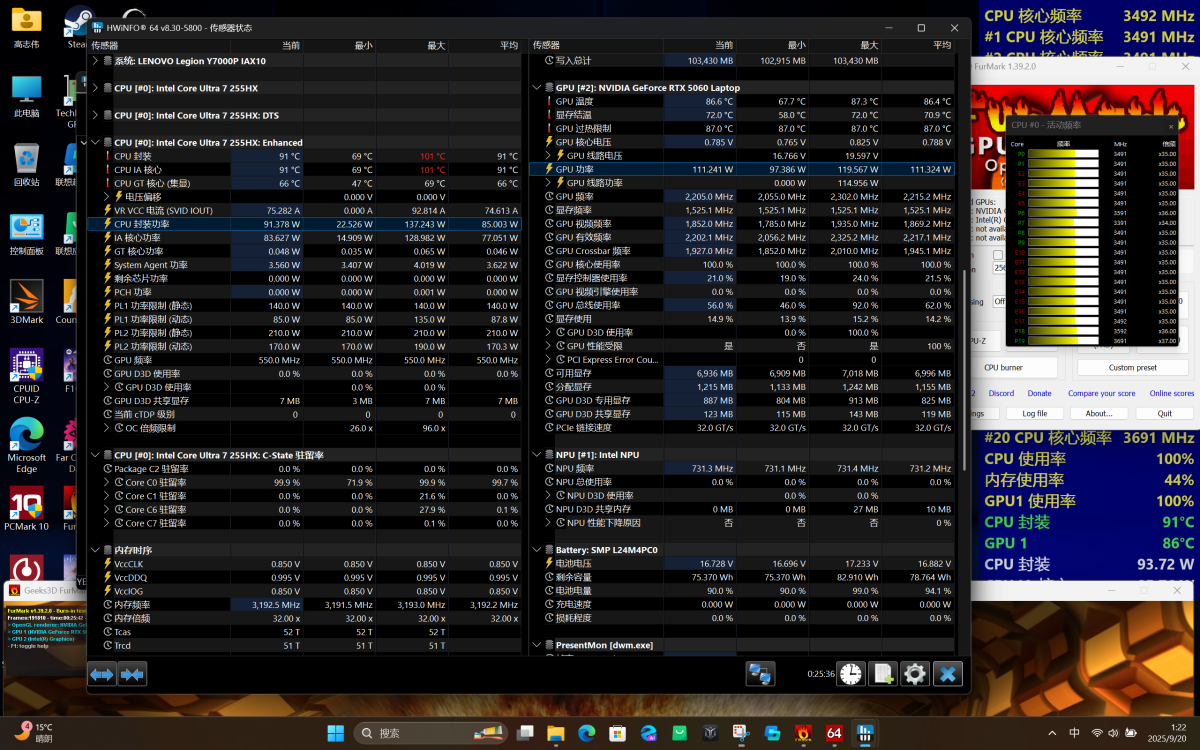This screenshot has height=750, width=1200.
Task: Click the log file save icon
Action: click(883, 674)
